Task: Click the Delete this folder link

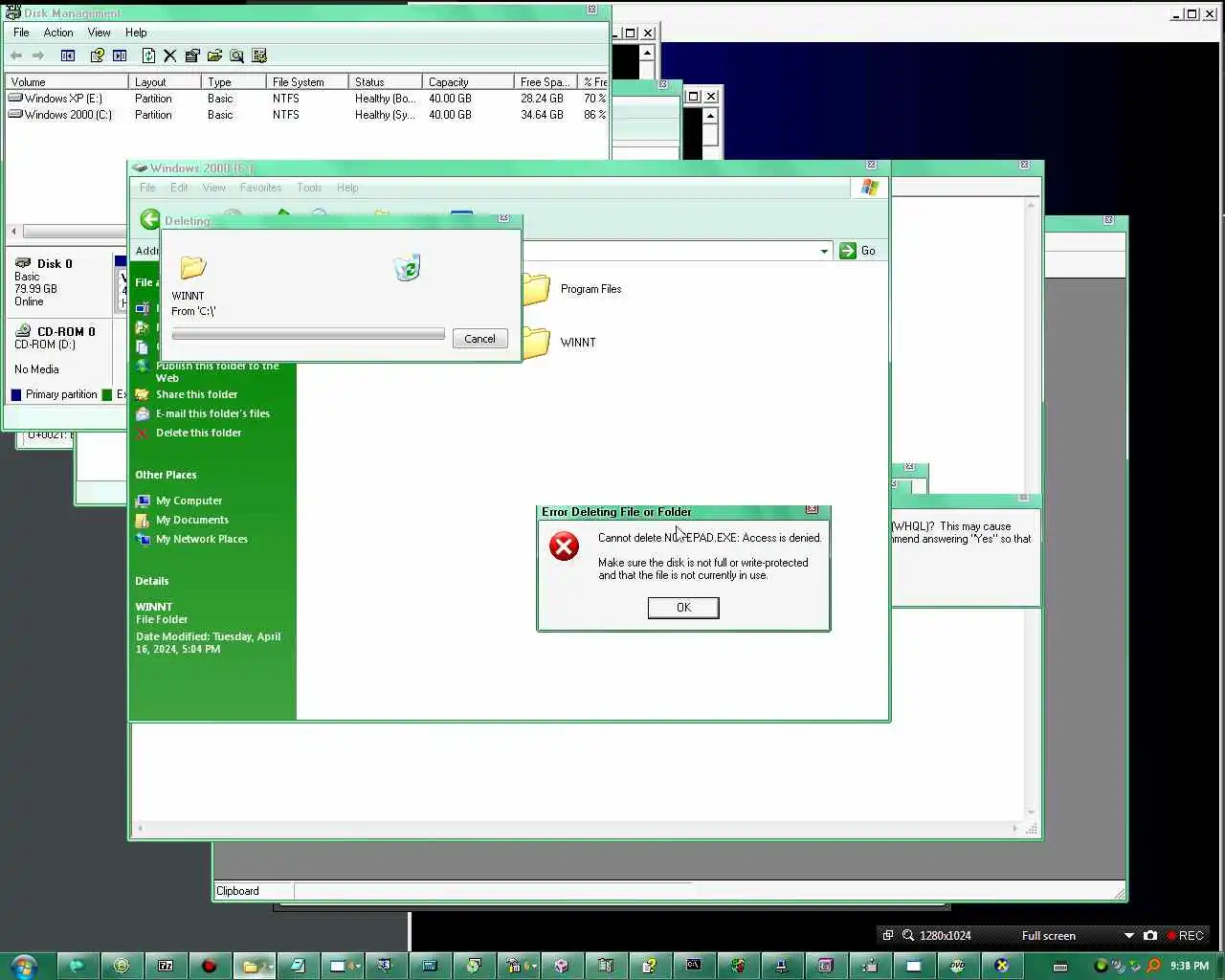Action: (198, 433)
